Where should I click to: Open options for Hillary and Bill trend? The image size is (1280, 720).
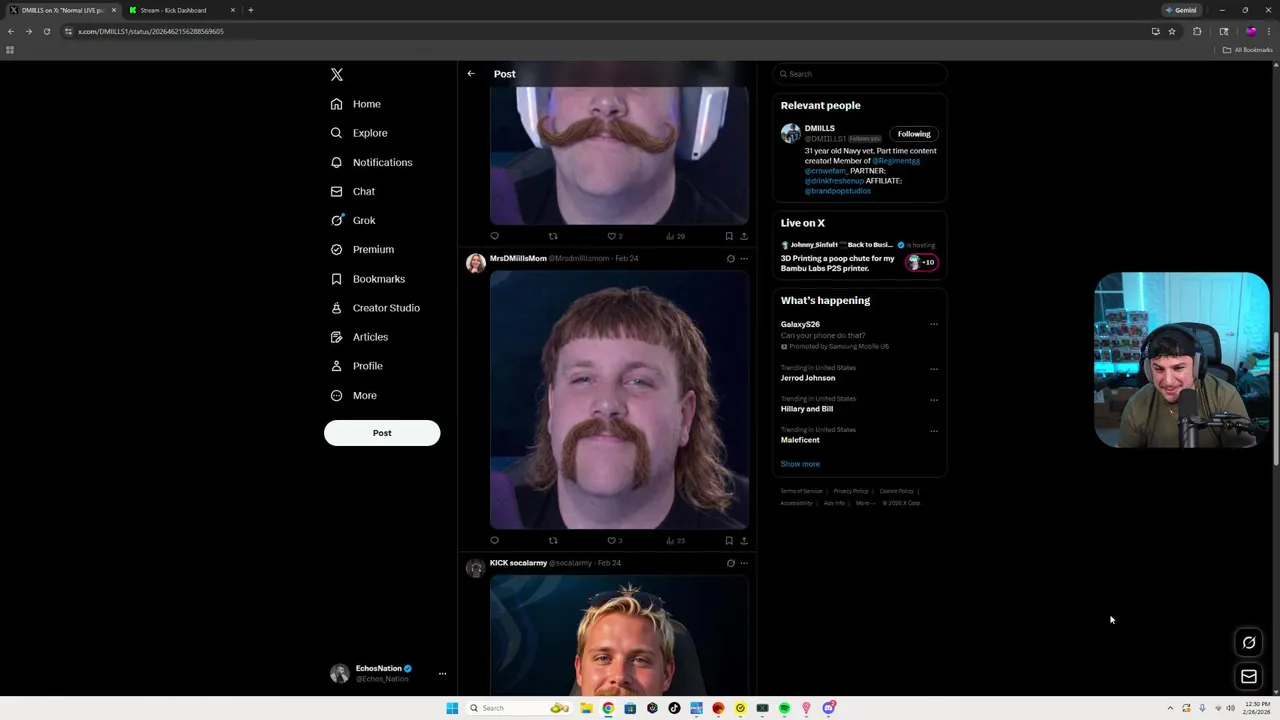pos(934,399)
